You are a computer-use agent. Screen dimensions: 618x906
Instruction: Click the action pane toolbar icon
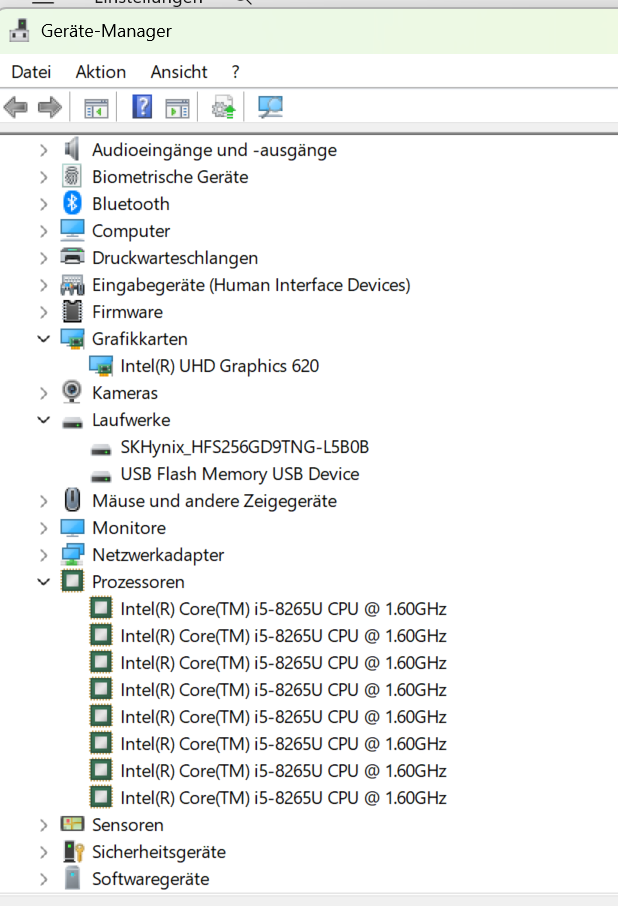[177, 108]
